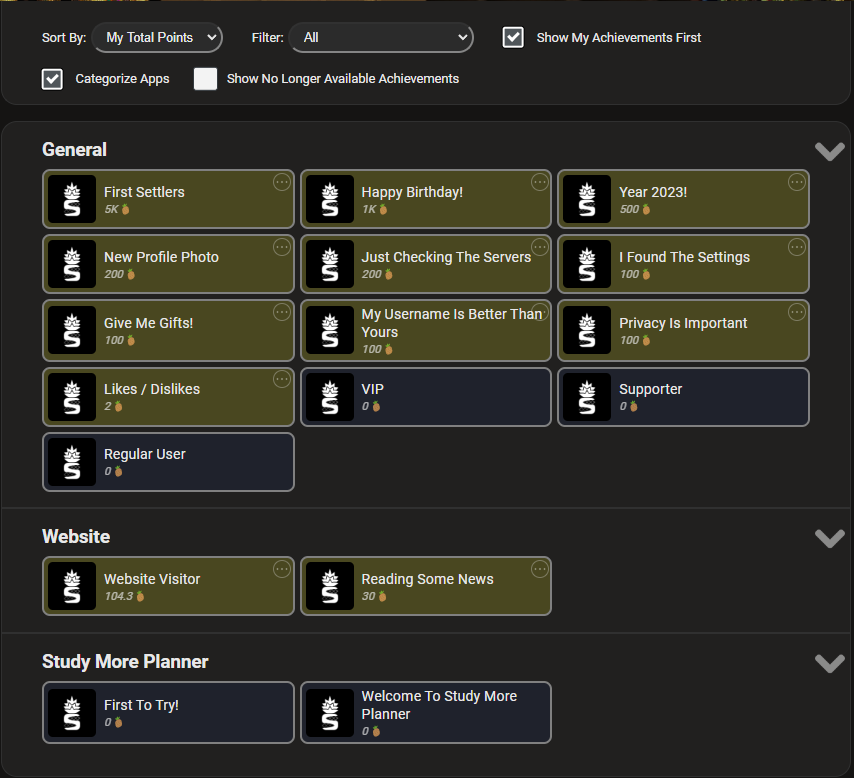
Task: Click the First Settlers achievement logo icon
Action: [72, 199]
